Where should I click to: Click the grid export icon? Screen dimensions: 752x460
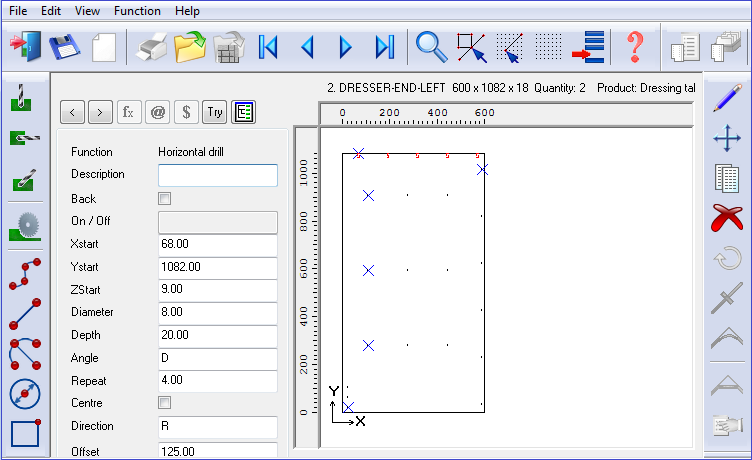point(229,47)
